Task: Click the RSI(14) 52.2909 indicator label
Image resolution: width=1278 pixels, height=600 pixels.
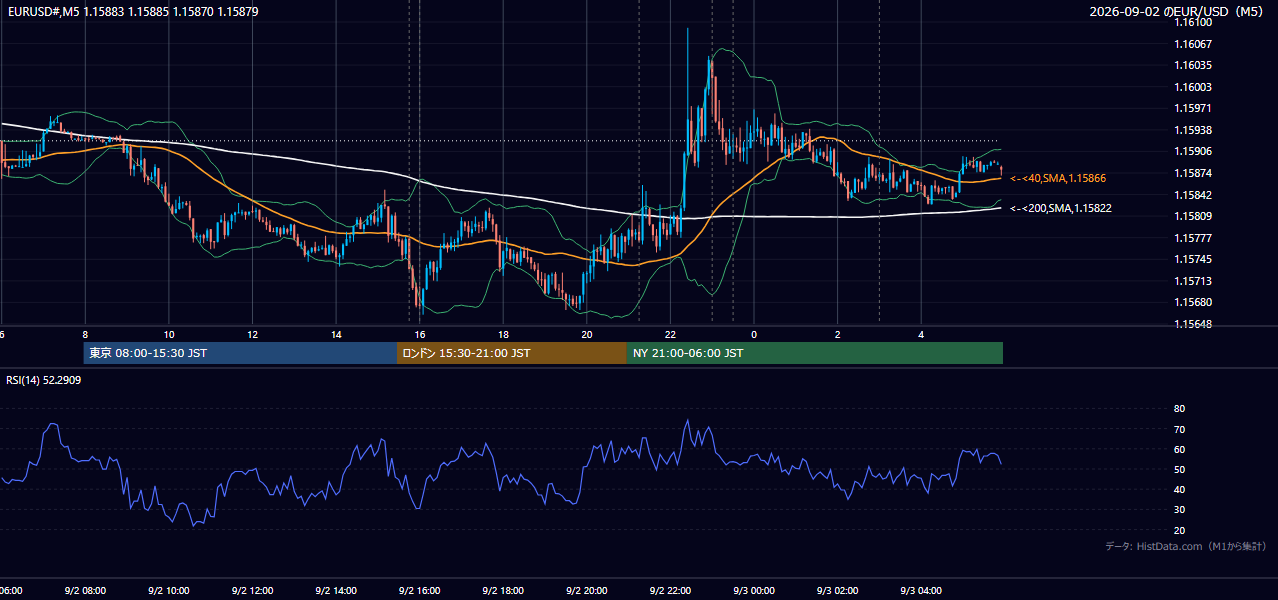Action: coord(44,380)
